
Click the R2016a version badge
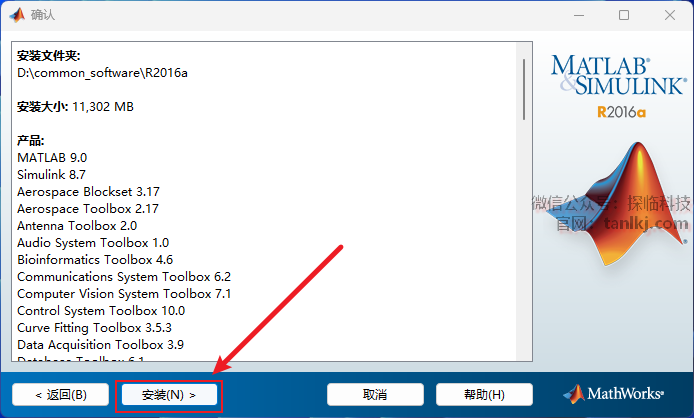(x=621, y=112)
